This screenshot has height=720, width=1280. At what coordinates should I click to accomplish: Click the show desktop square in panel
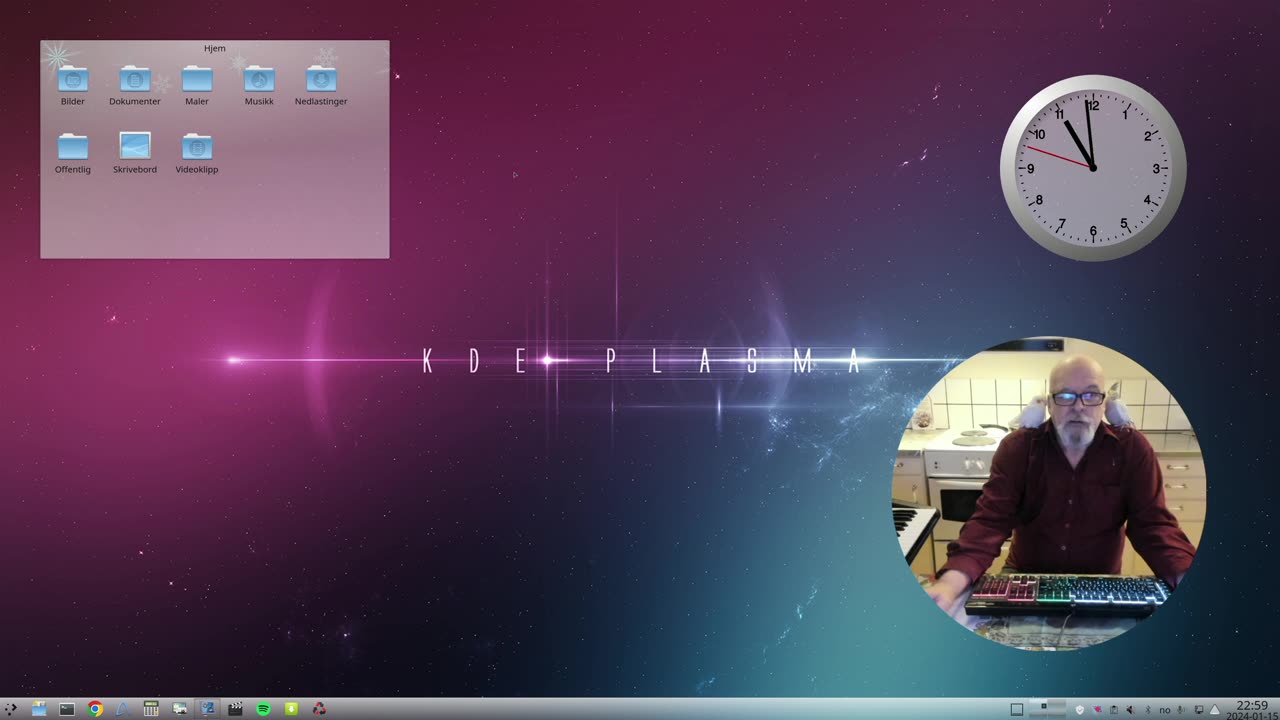[x=1017, y=709]
